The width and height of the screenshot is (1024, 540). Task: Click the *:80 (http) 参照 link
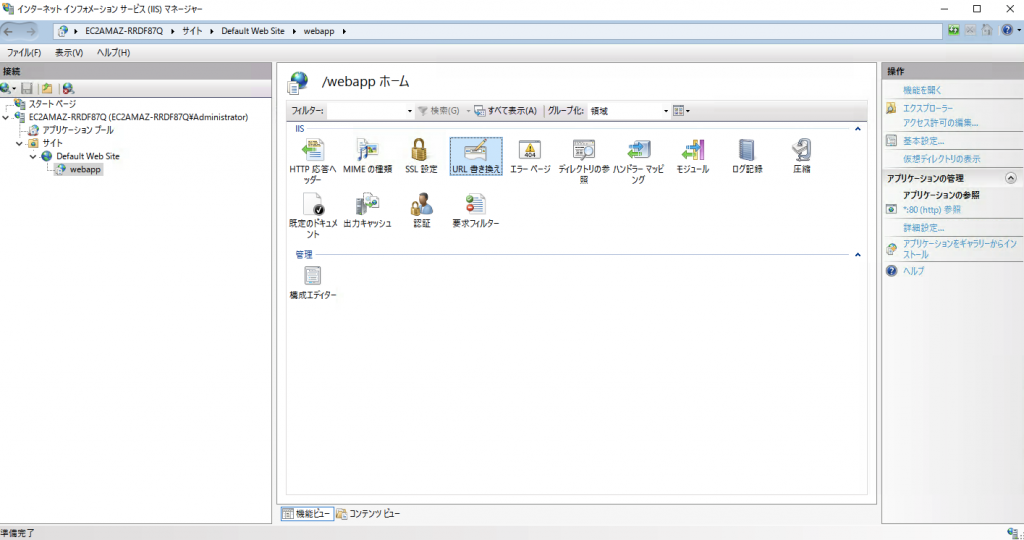click(931, 210)
